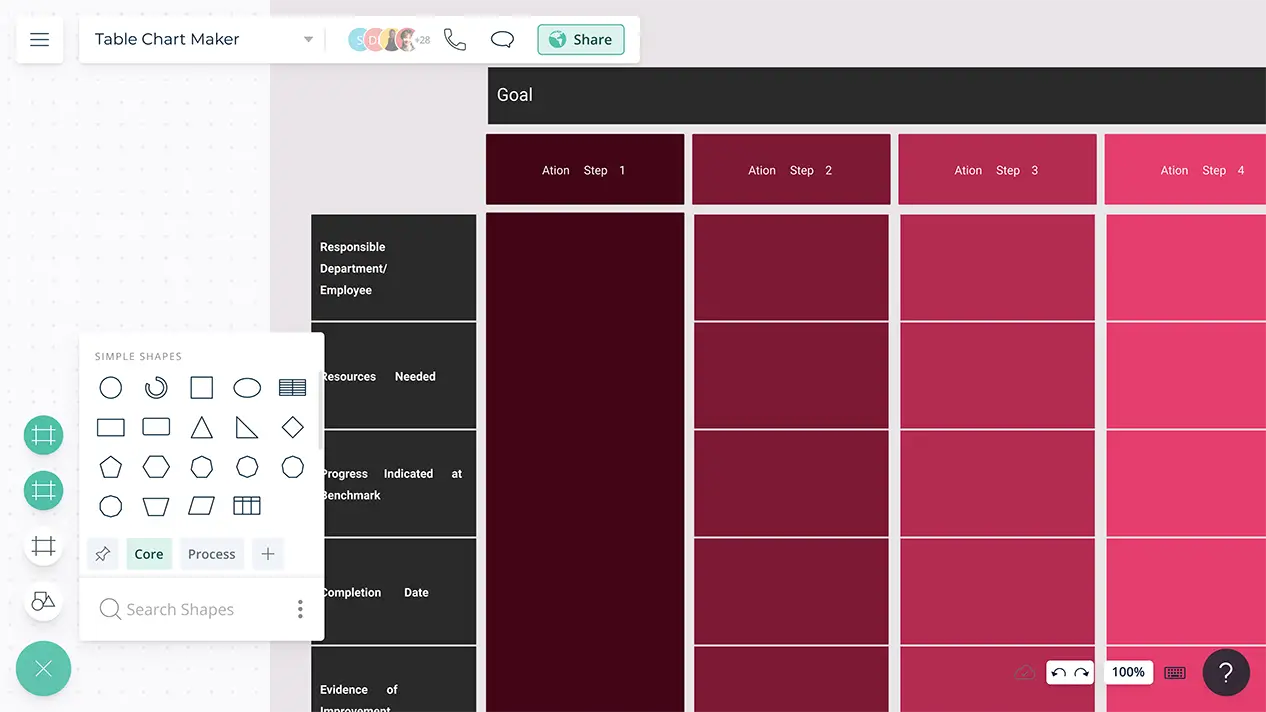Switch to the Process shapes tab

[212, 554]
